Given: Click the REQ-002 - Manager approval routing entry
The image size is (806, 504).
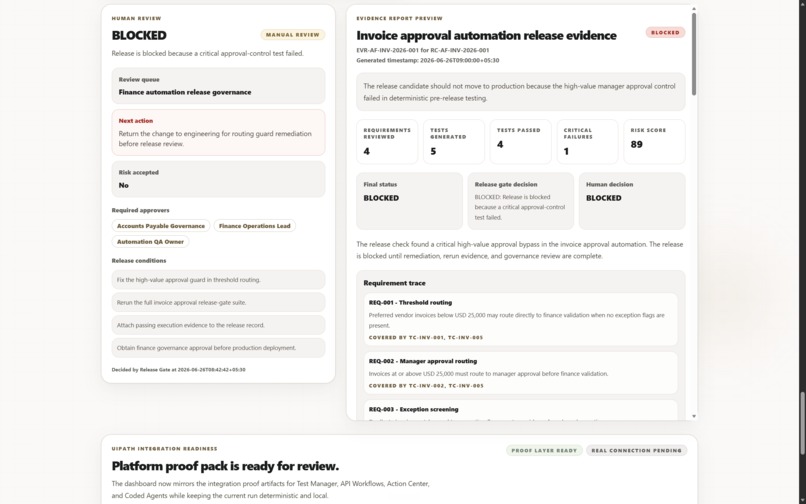Looking at the screenshot, I should click(x=521, y=373).
